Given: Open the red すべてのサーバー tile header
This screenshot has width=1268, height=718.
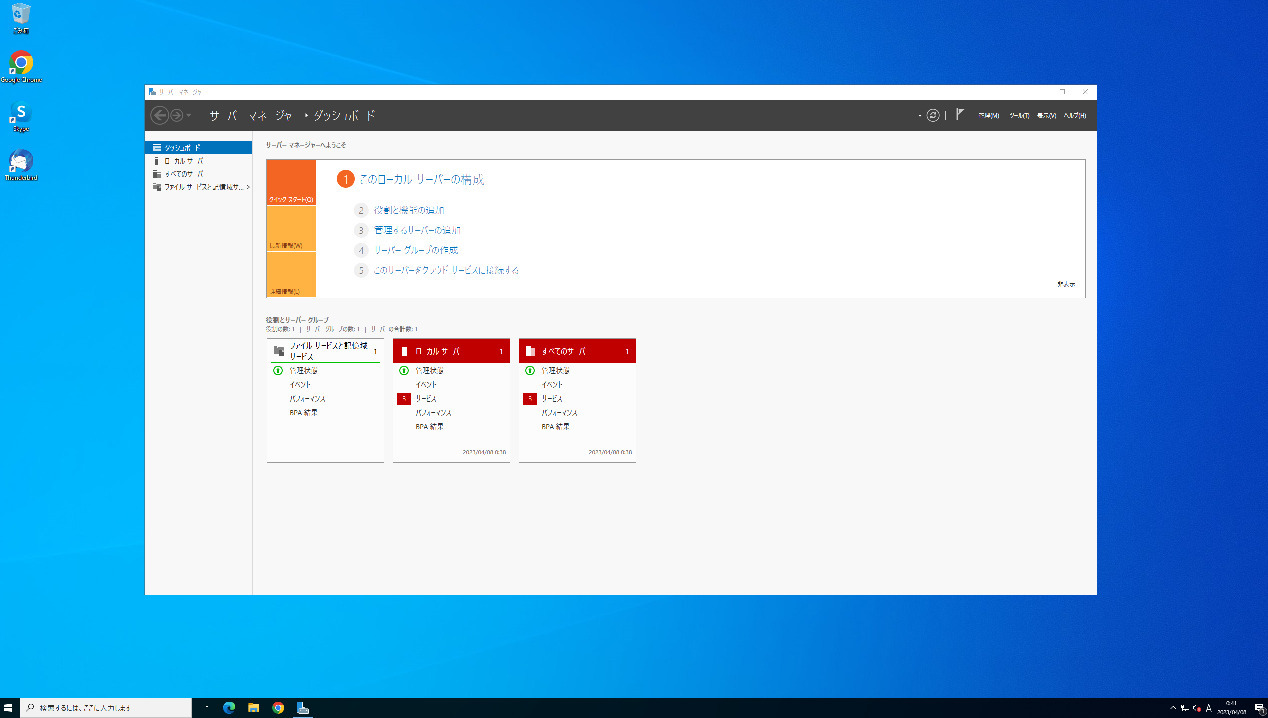Looking at the screenshot, I should click(x=577, y=351).
